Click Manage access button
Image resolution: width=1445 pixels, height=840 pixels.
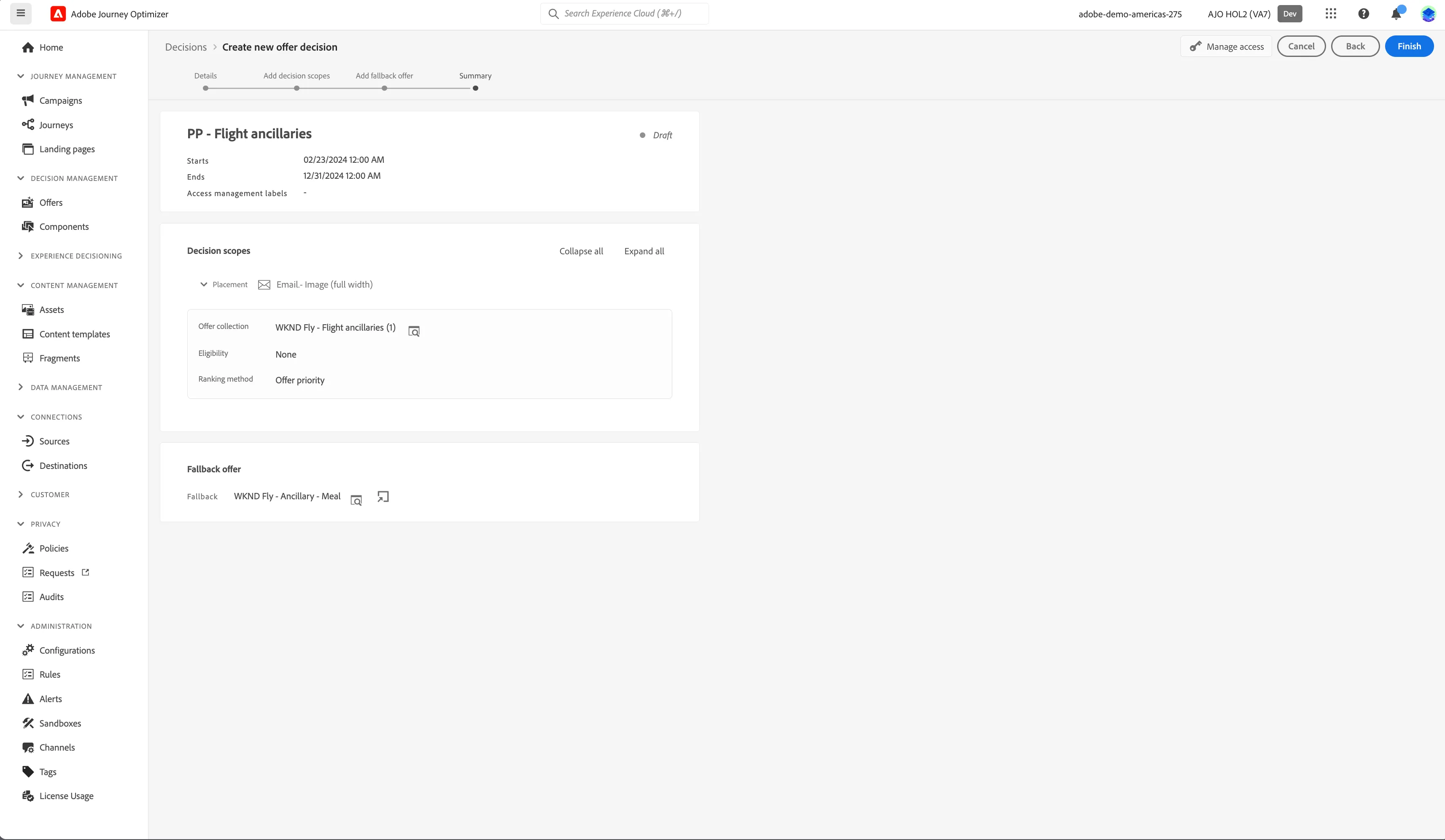(x=1226, y=46)
